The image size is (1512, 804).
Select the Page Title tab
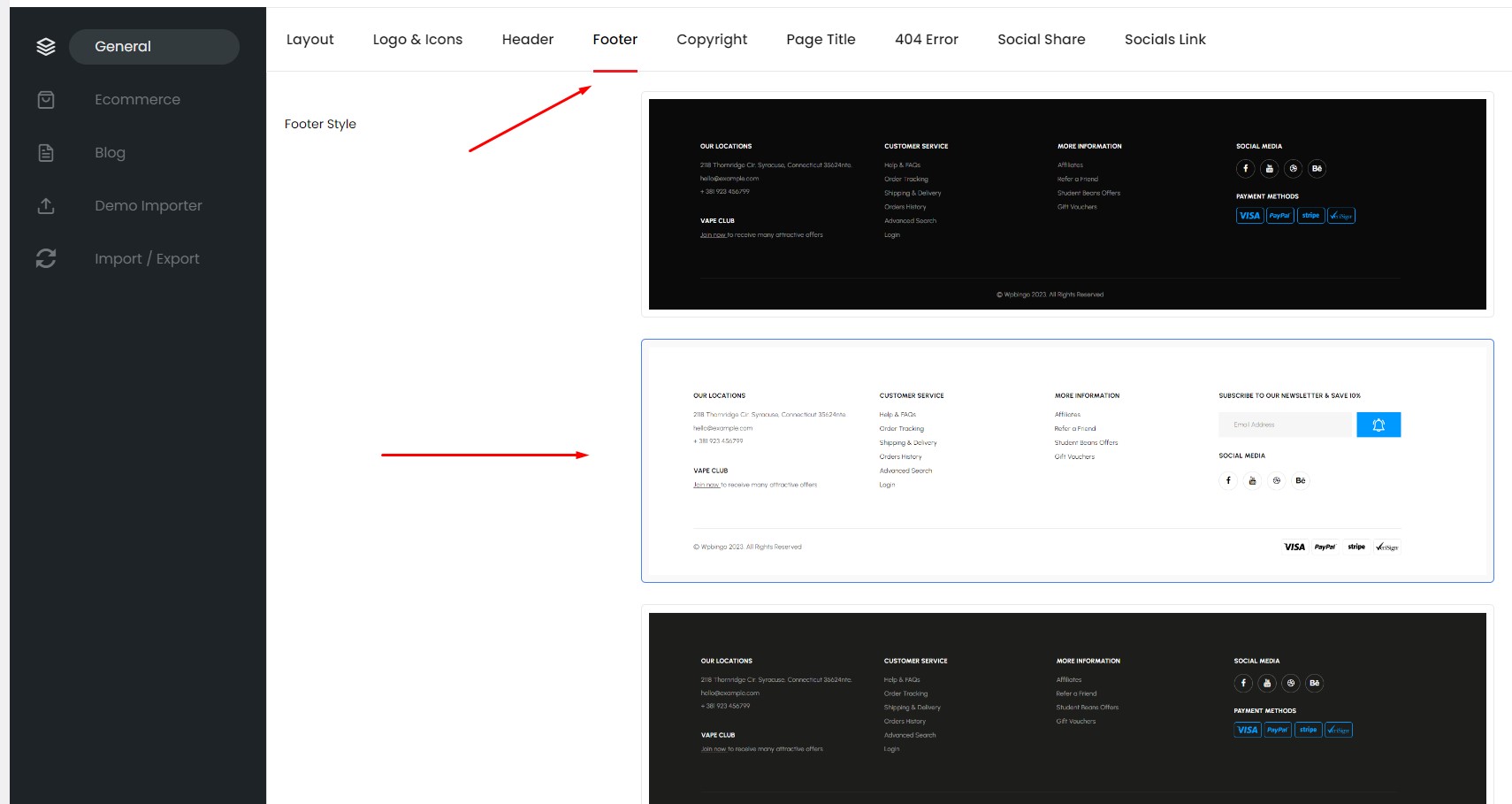pyautogui.click(x=821, y=40)
